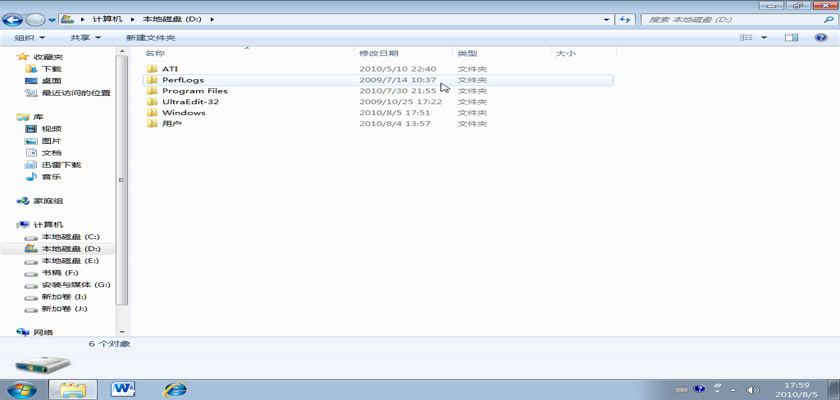Expand the view options dropdown arrow

764,37
